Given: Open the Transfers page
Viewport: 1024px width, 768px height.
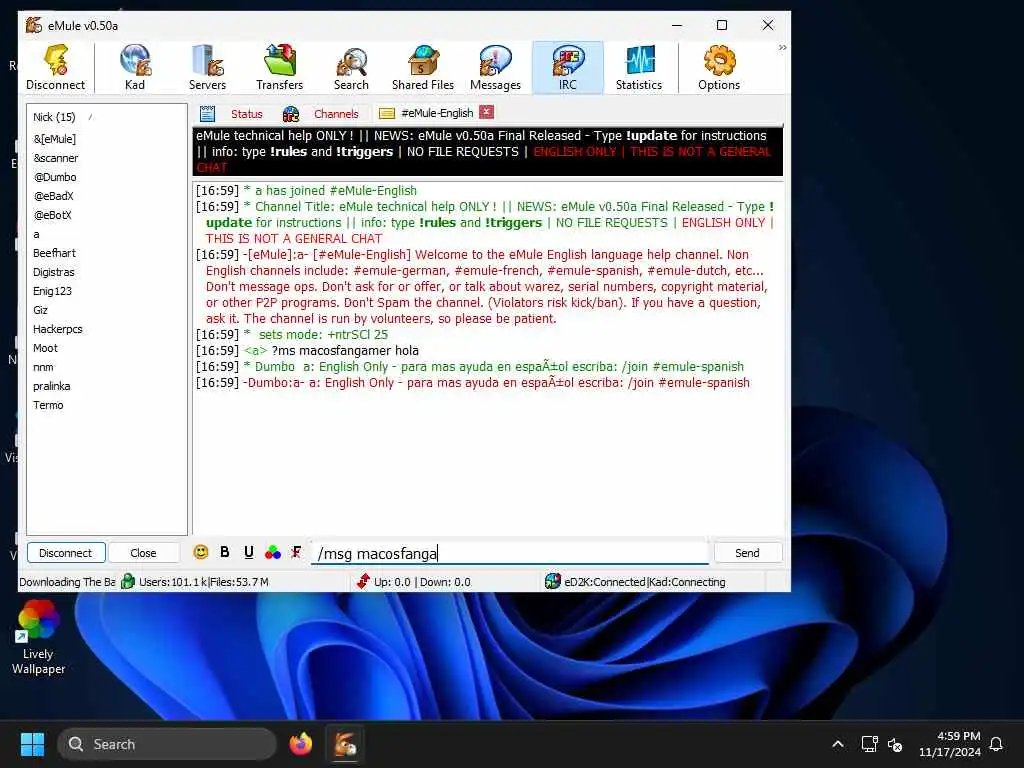Looking at the screenshot, I should click(x=280, y=67).
